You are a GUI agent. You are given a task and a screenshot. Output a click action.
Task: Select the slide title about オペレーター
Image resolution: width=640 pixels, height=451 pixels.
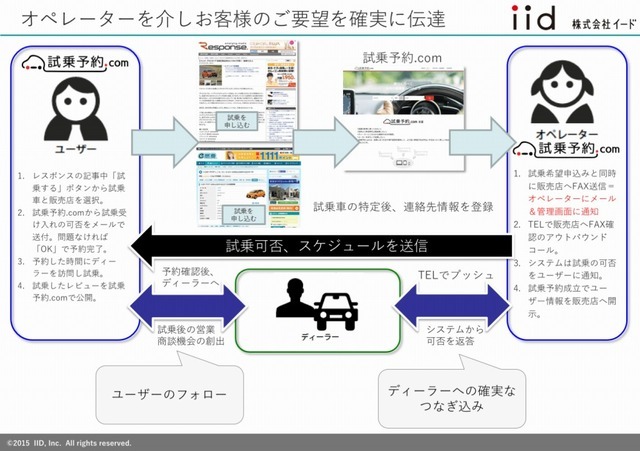(233, 19)
